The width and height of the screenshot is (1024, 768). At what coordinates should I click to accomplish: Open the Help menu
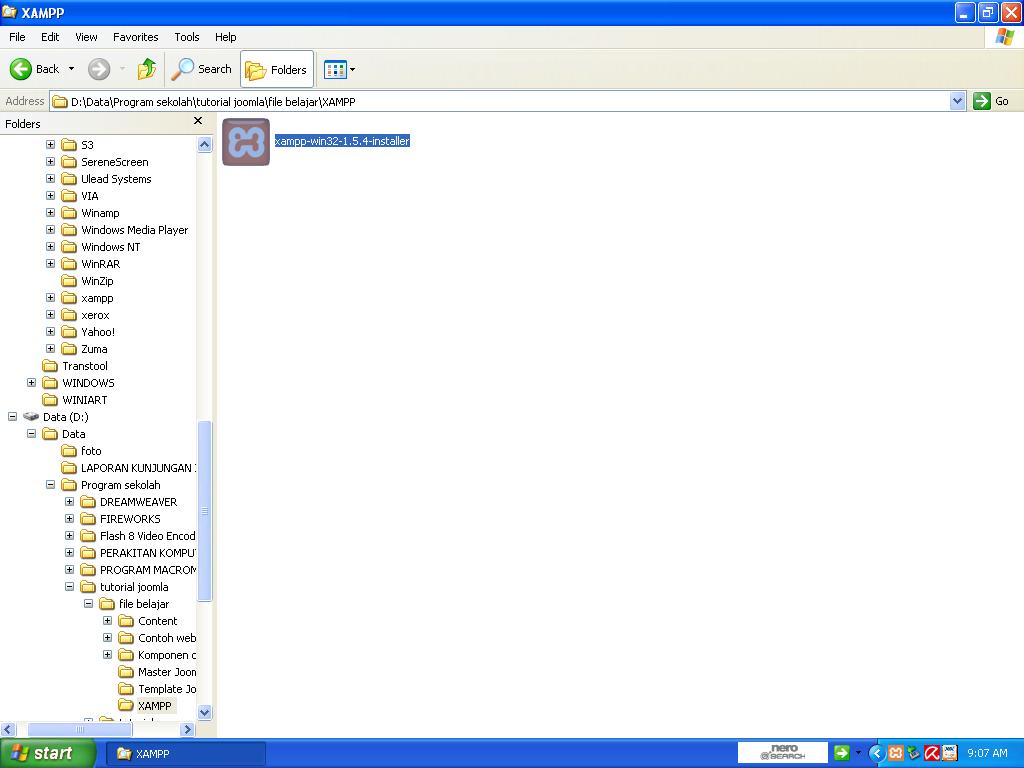click(x=225, y=37)
